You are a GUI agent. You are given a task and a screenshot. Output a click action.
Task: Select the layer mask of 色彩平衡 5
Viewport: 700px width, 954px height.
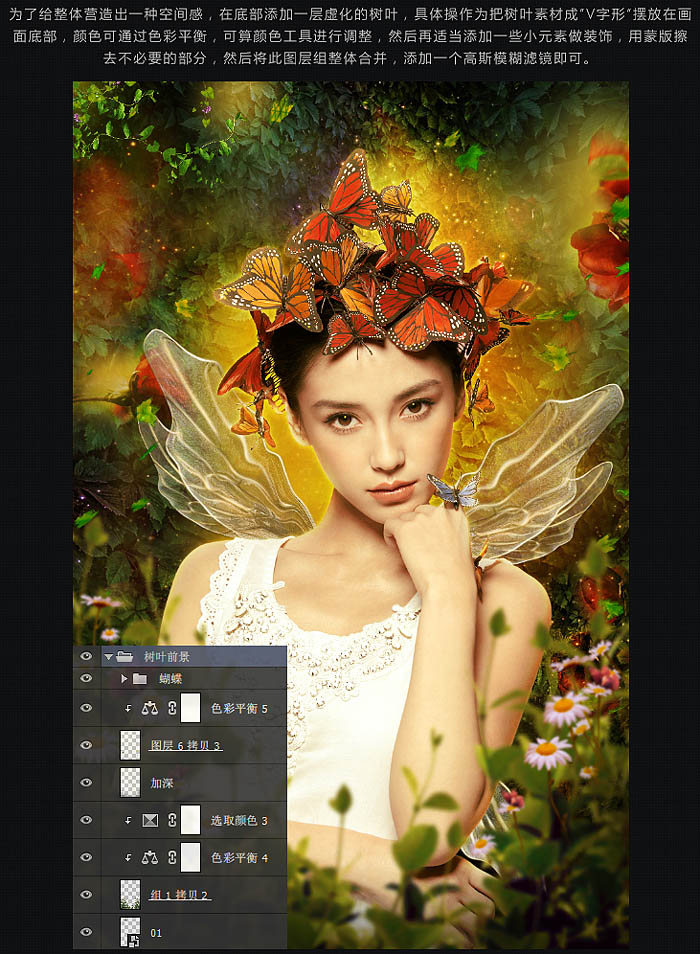tap(190, 708)
